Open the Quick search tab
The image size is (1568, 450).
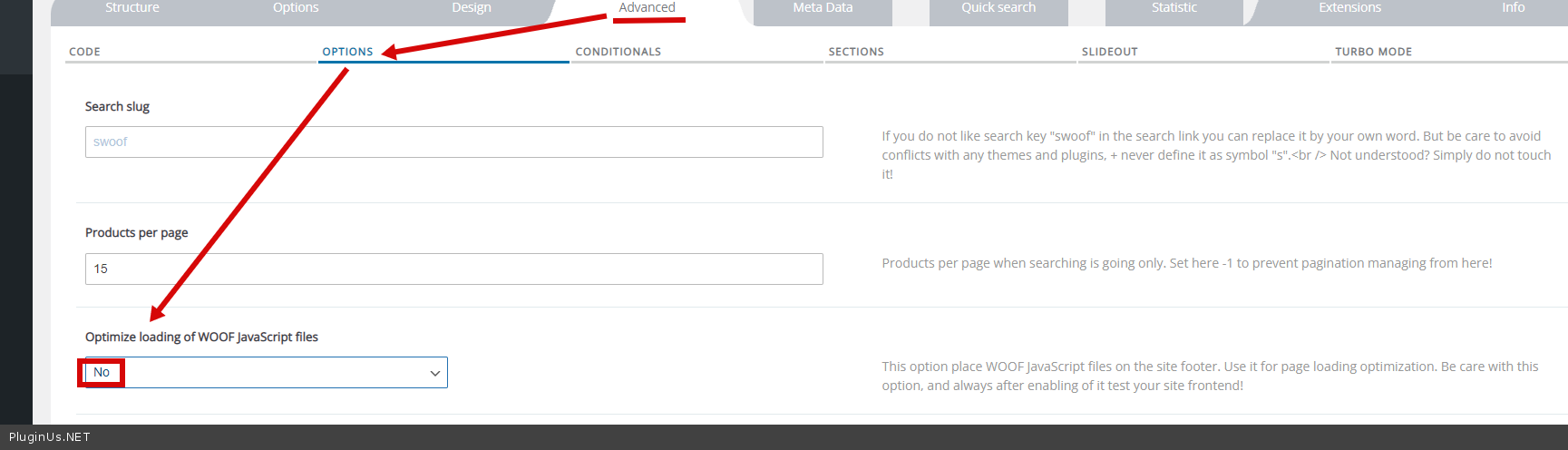click(998, 8)
